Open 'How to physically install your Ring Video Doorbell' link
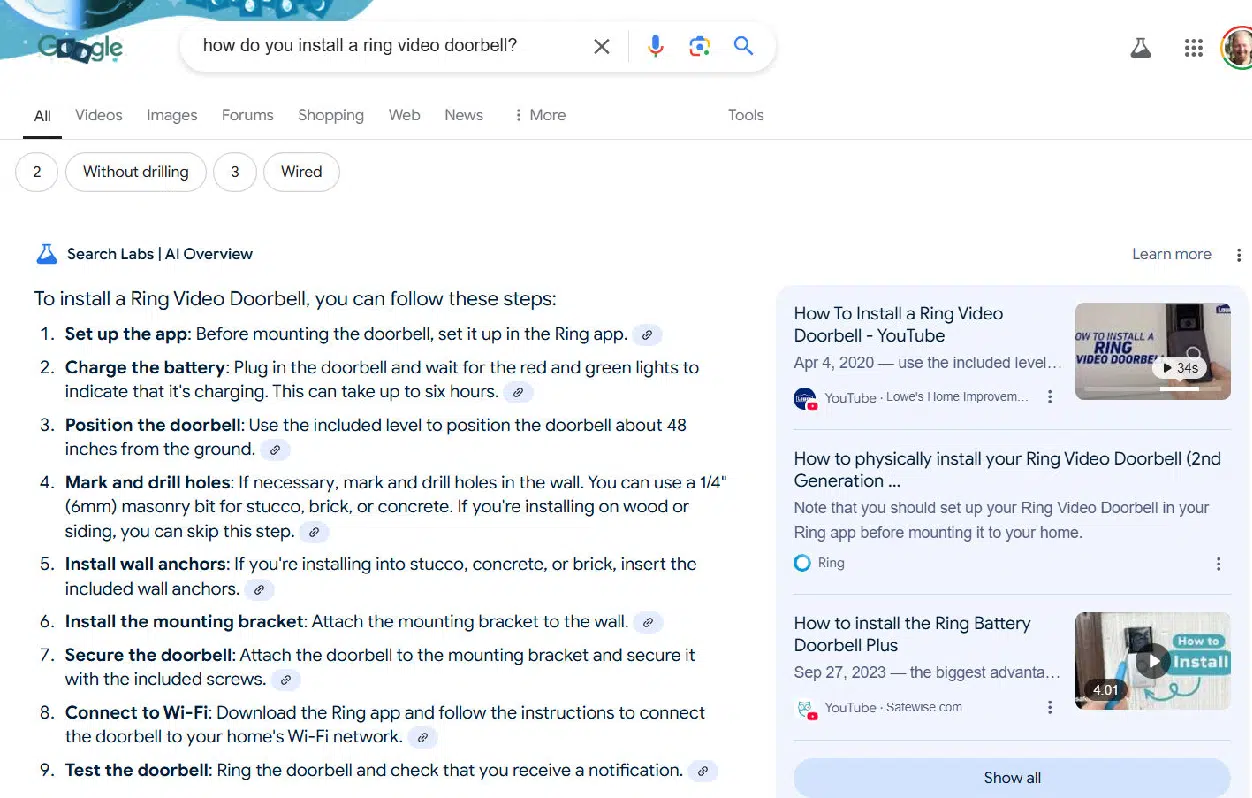Image resolution: width=1252 pixels, height=798 pixels. coord(1007,470)
